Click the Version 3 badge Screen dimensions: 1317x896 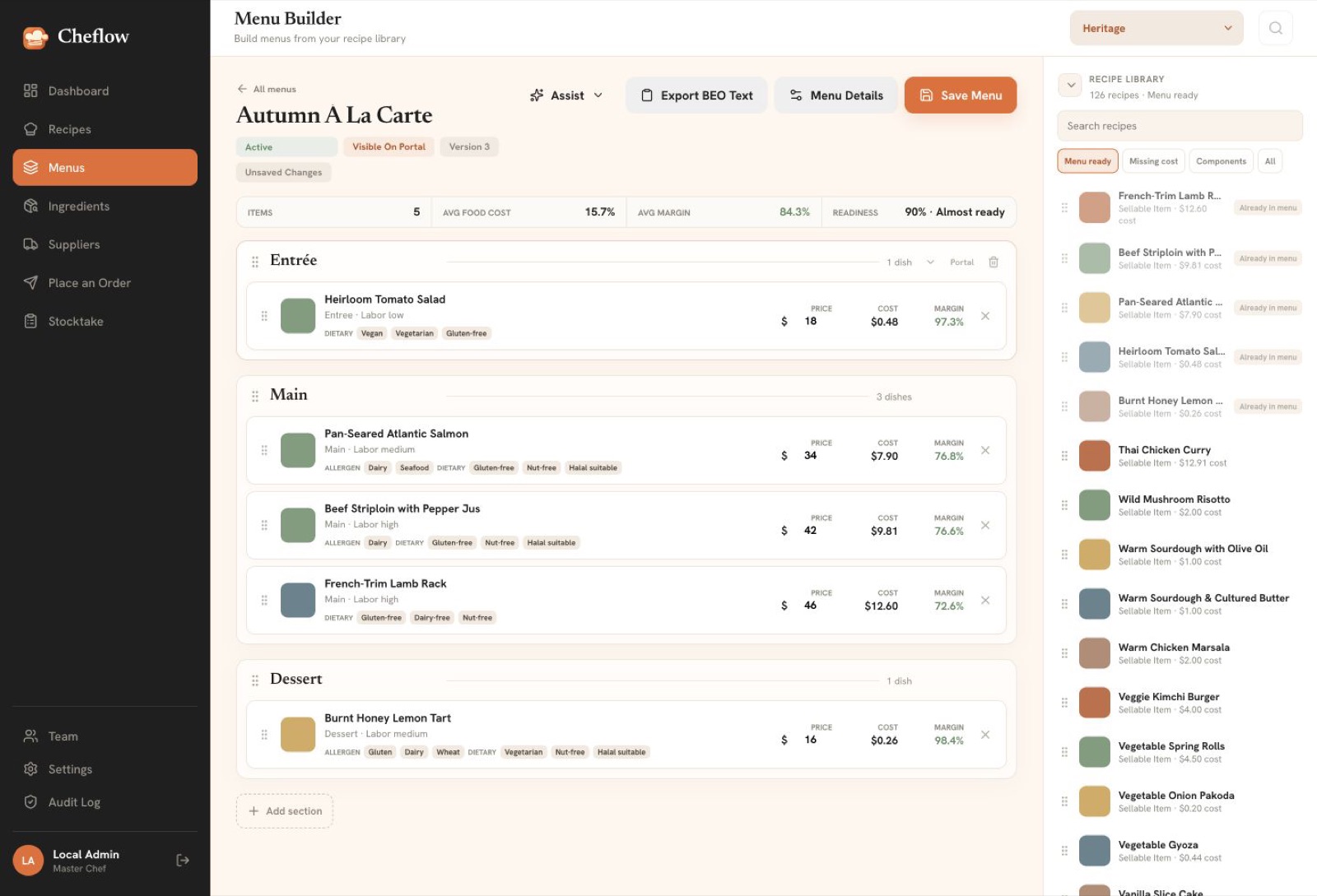coord(469,147)
